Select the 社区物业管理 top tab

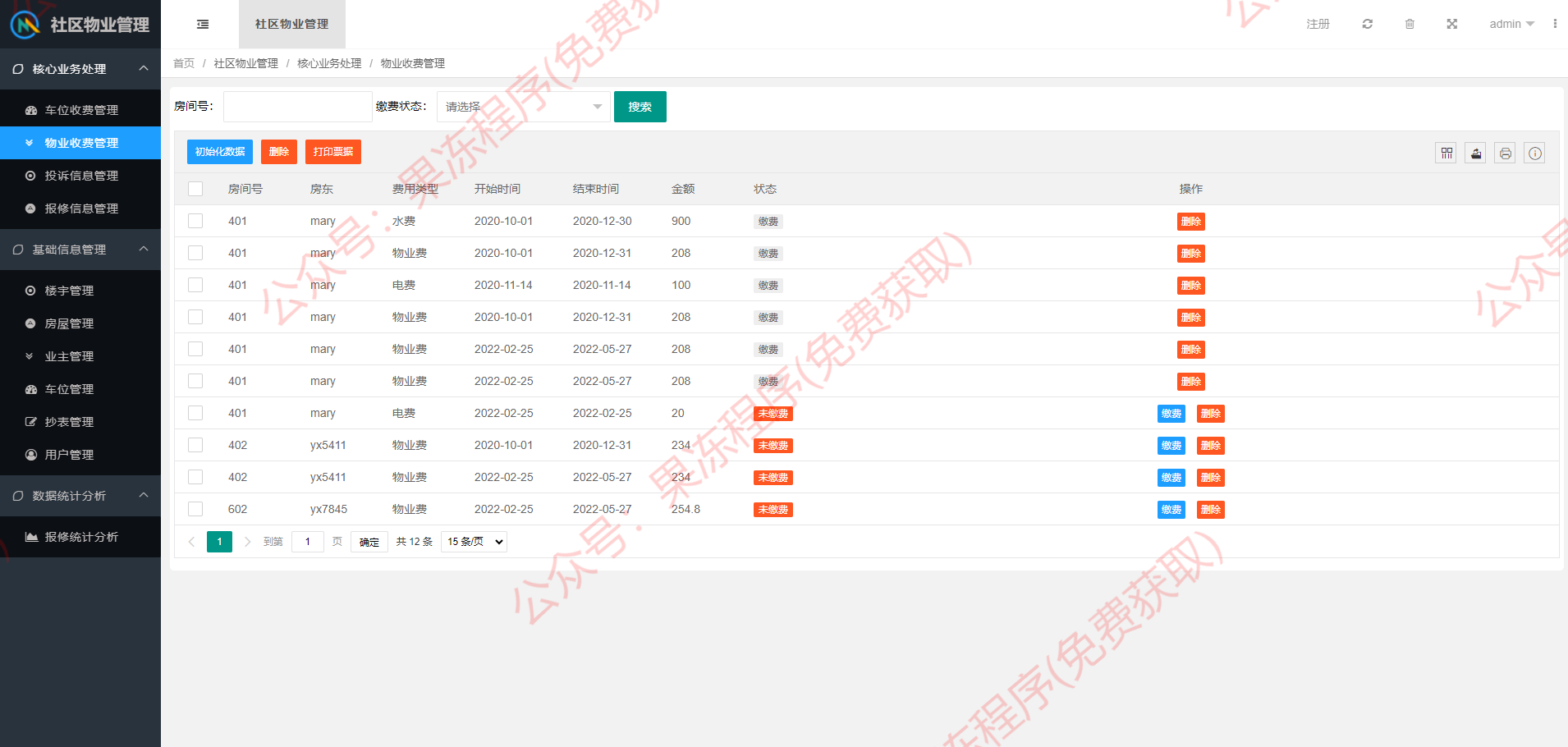point(291,25)
